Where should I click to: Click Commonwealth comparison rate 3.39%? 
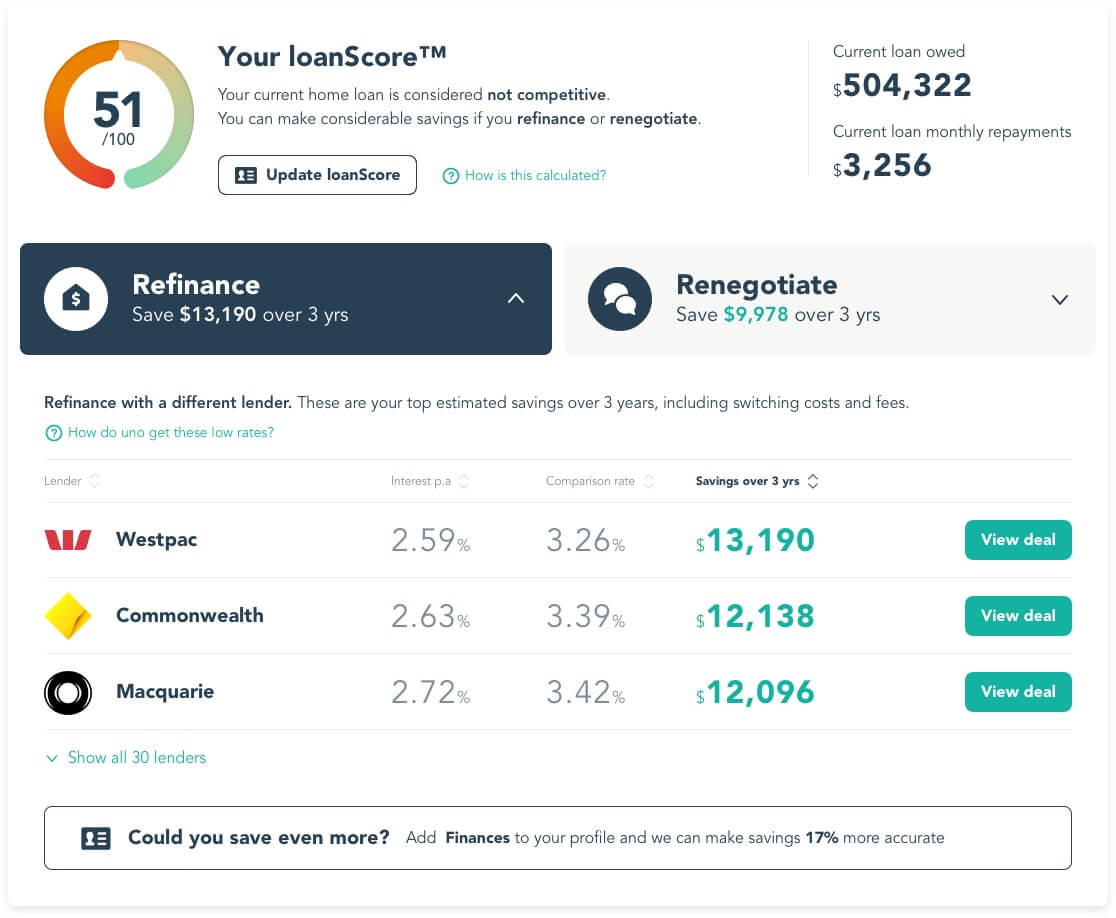586,616
